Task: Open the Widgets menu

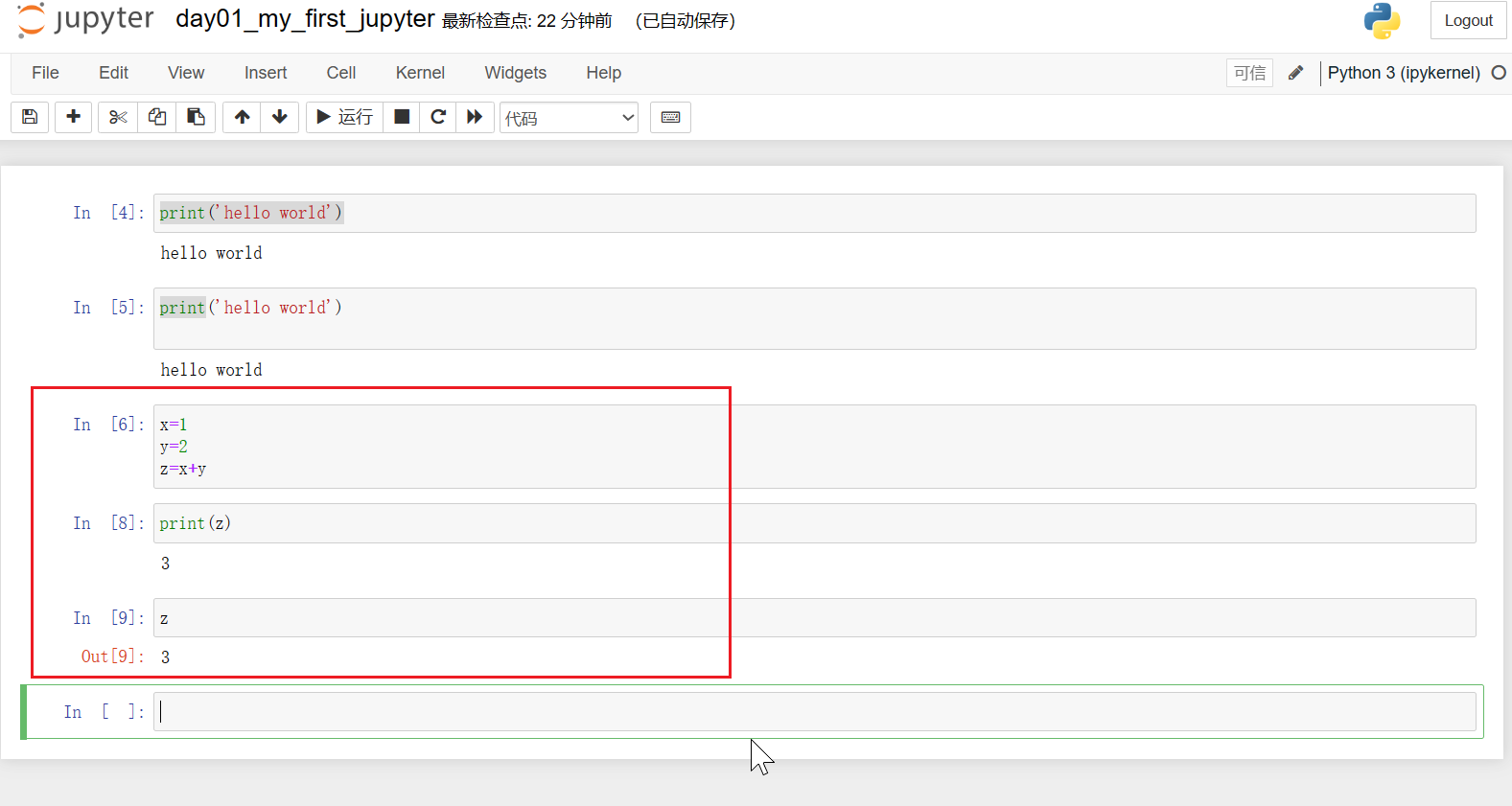Action: point(515,73)
